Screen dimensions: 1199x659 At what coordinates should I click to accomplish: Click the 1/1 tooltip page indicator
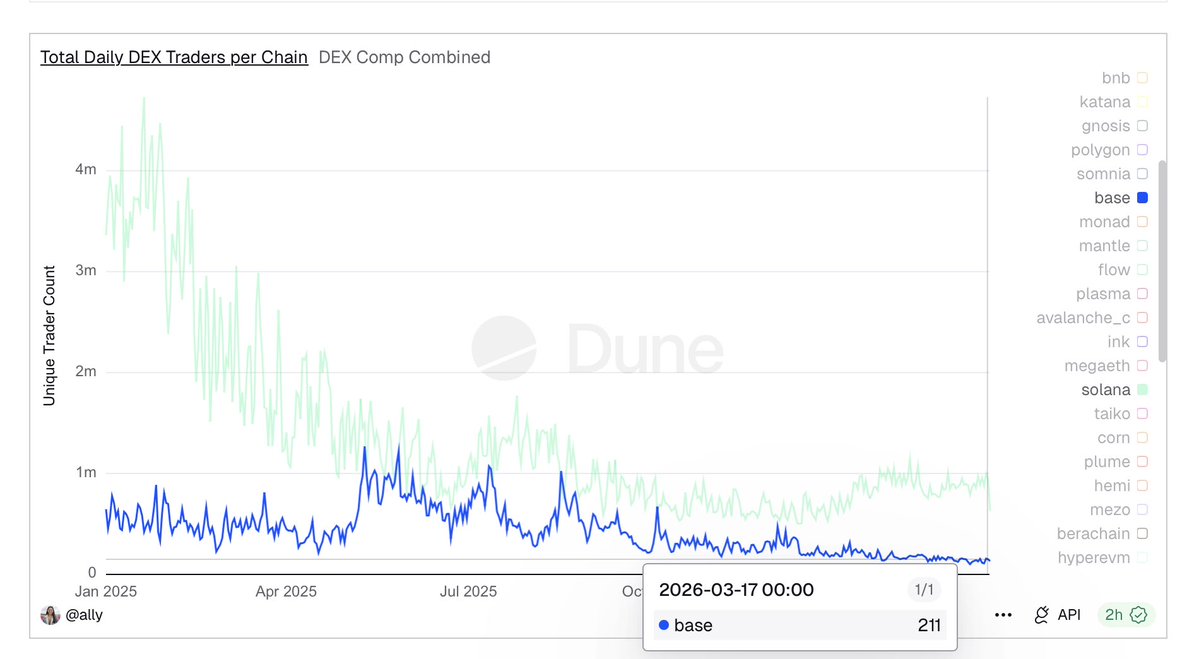[x=924, y=589]
